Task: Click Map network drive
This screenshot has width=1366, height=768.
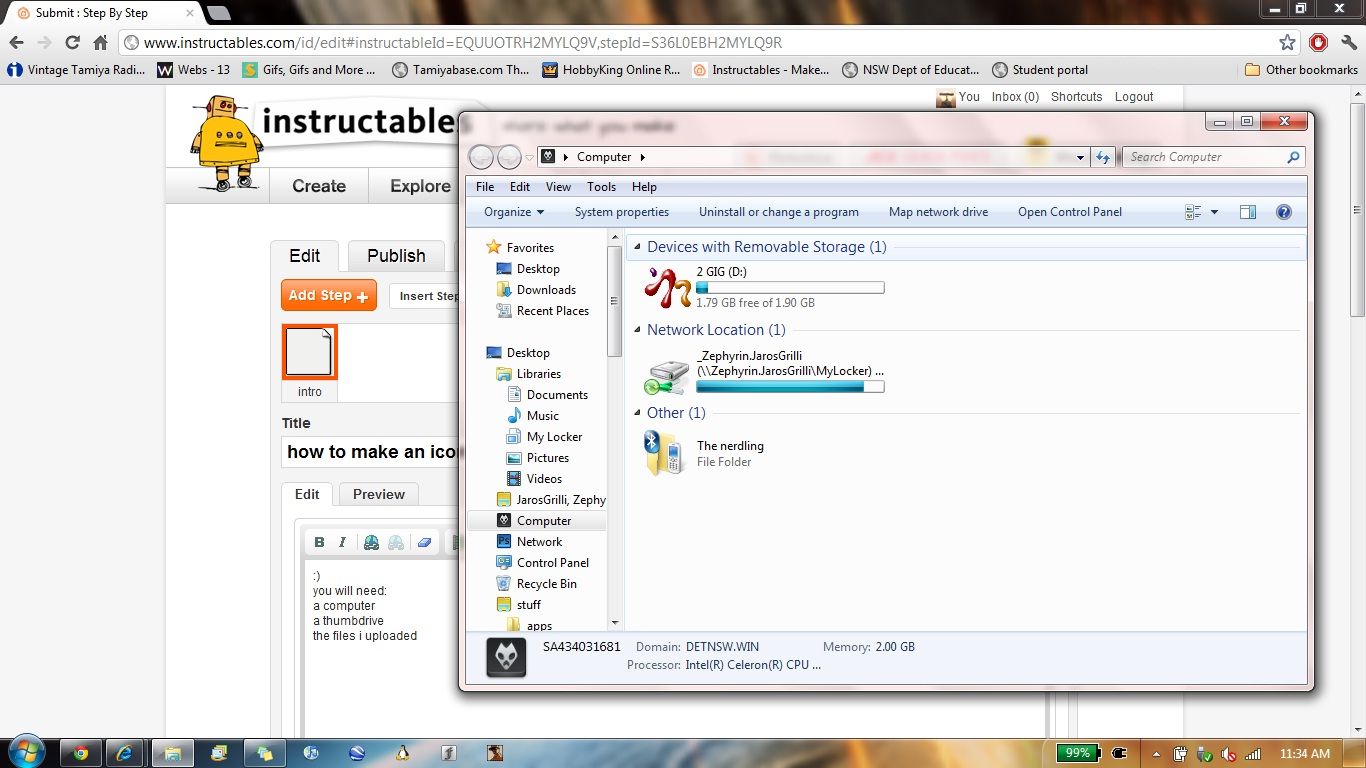Action: click(938, 212)
